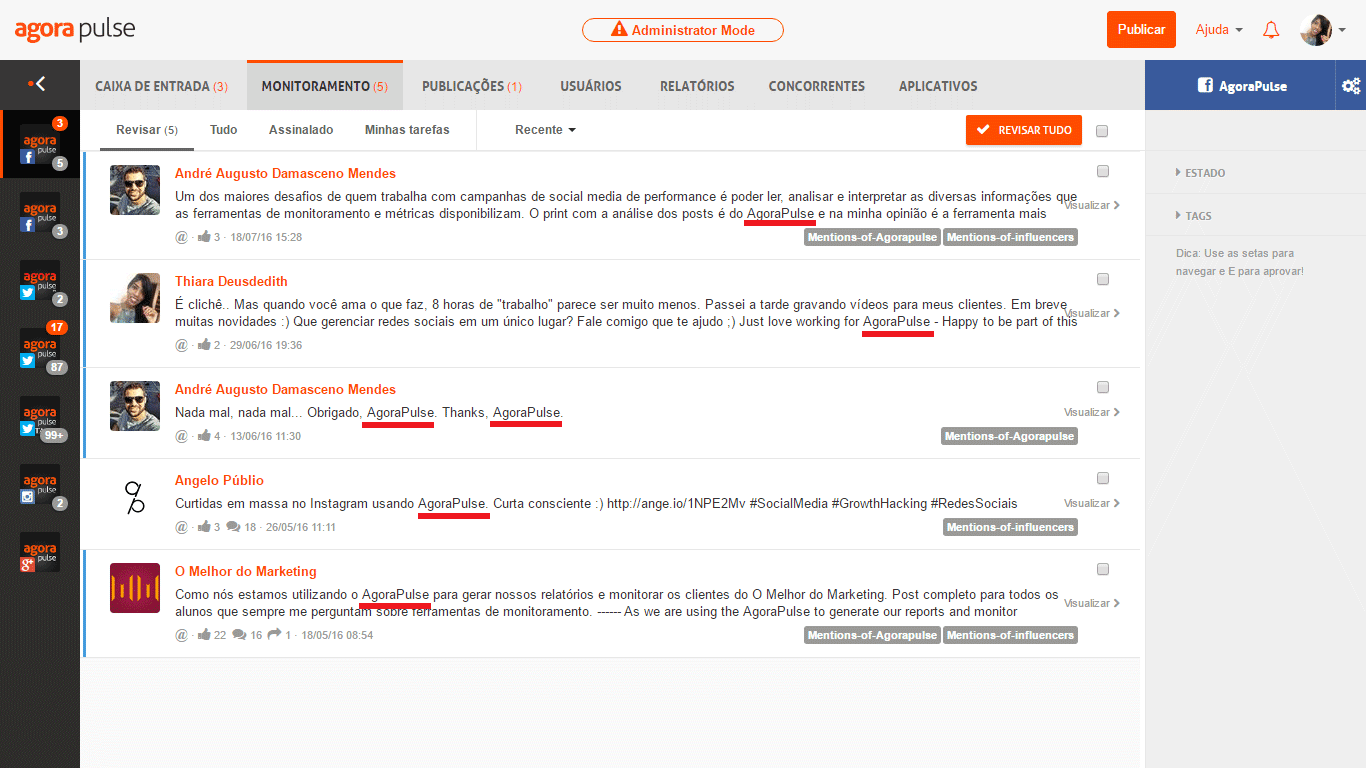Check the box for Thiara Deusdedith's post
Screen dimensions: 1366x768
coord(1103,279)
